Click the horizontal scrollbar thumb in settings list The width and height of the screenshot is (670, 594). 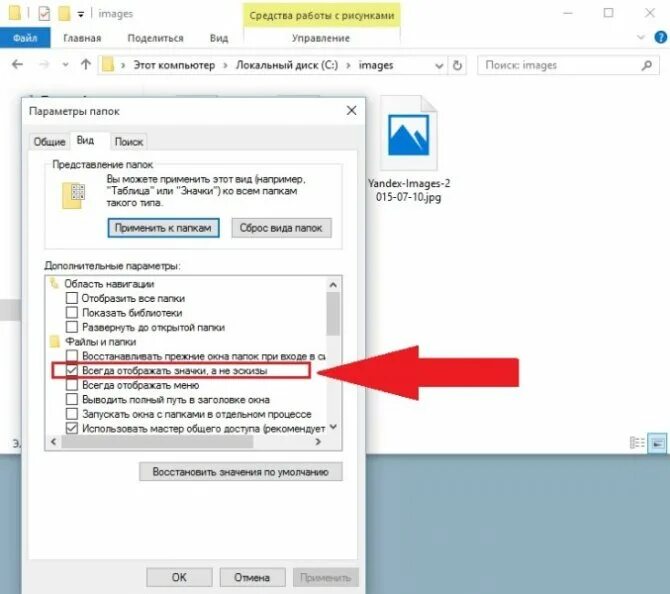pyautogui.click(x=158, y=442)
